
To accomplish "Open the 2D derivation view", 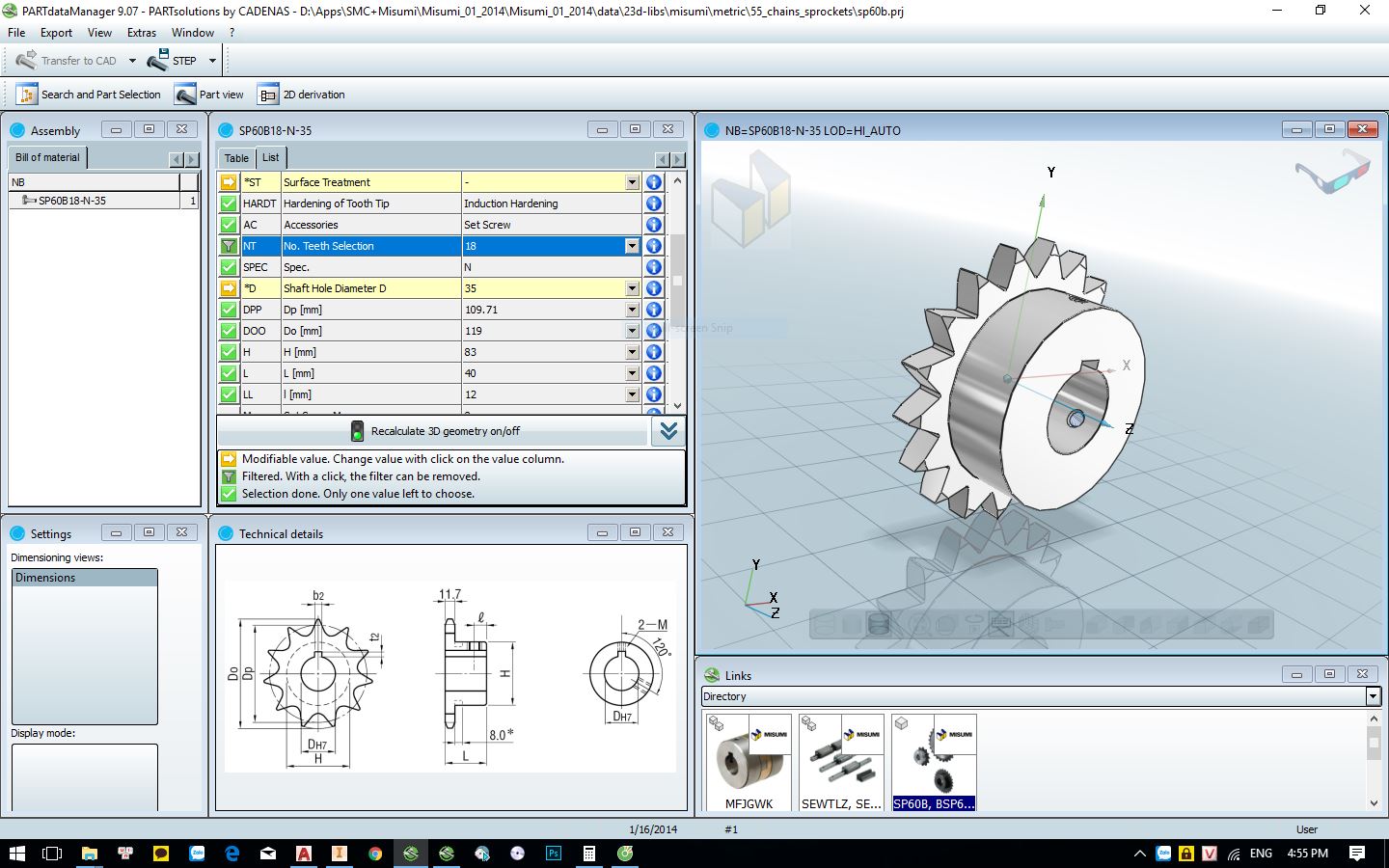I will point(301,95).
